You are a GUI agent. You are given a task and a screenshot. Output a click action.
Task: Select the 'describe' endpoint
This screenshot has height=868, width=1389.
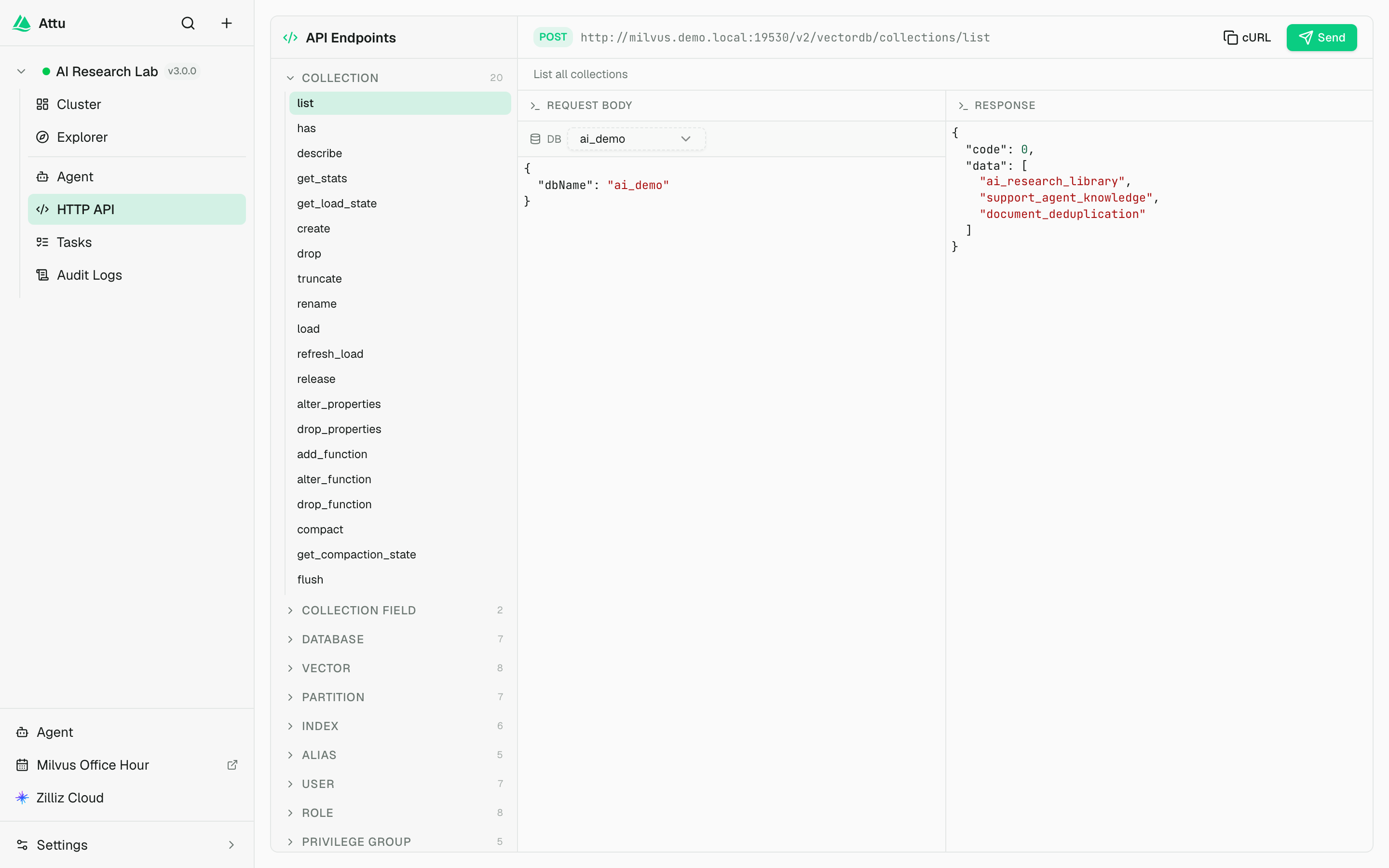click(400, 153)
